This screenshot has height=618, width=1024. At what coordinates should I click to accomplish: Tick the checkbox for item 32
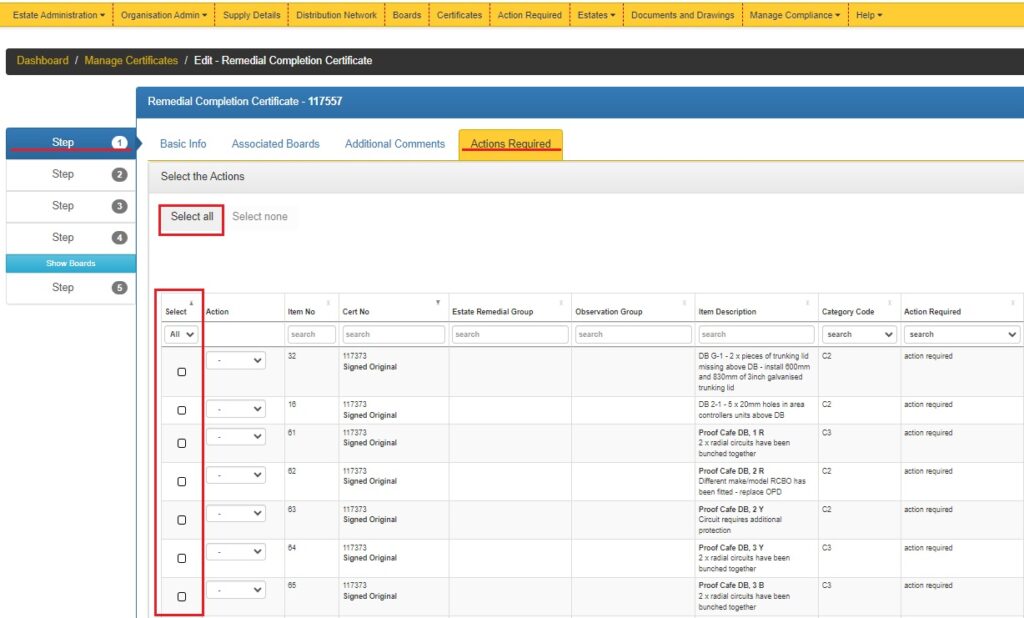181,372
